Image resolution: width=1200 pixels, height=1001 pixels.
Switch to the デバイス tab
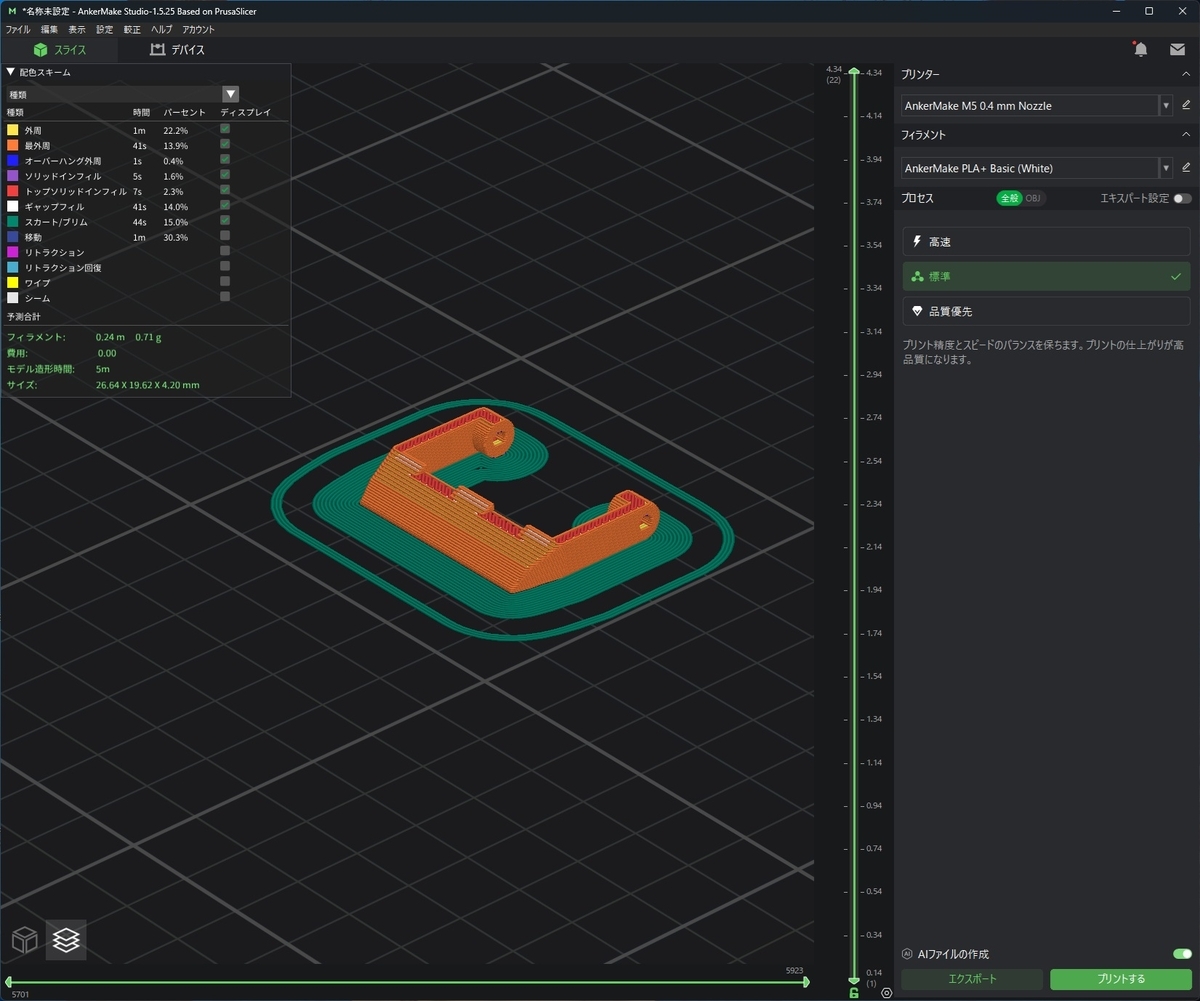coord(177,49)
